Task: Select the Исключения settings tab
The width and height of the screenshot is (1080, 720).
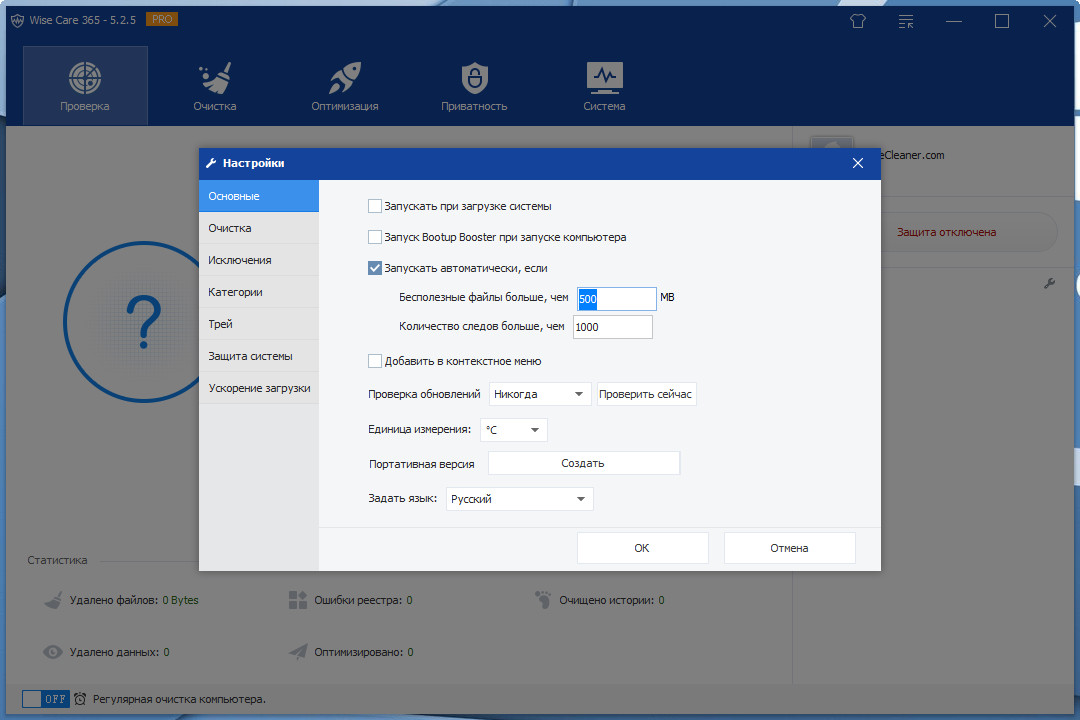Action: click(x=259, y=260)
